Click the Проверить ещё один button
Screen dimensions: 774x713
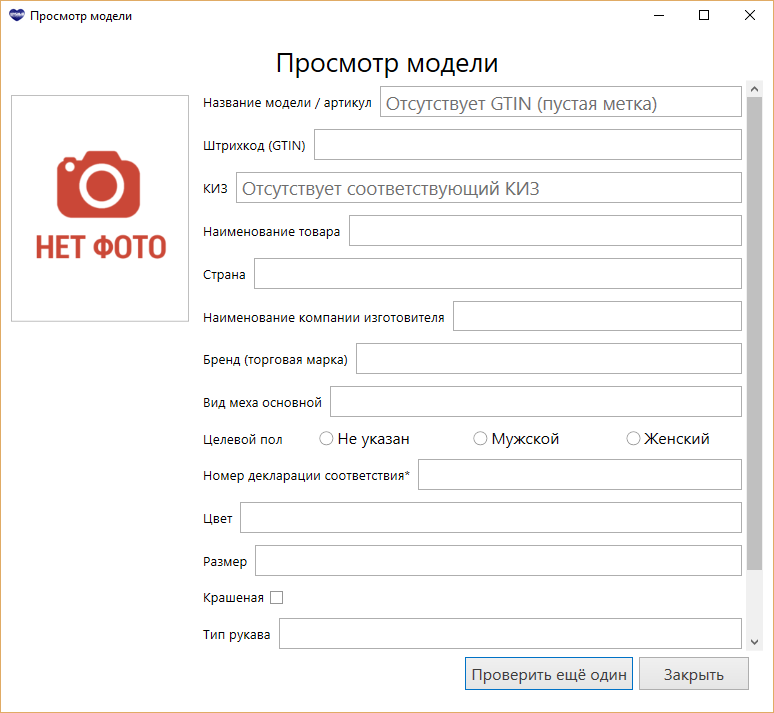click(x=549, y=674)
